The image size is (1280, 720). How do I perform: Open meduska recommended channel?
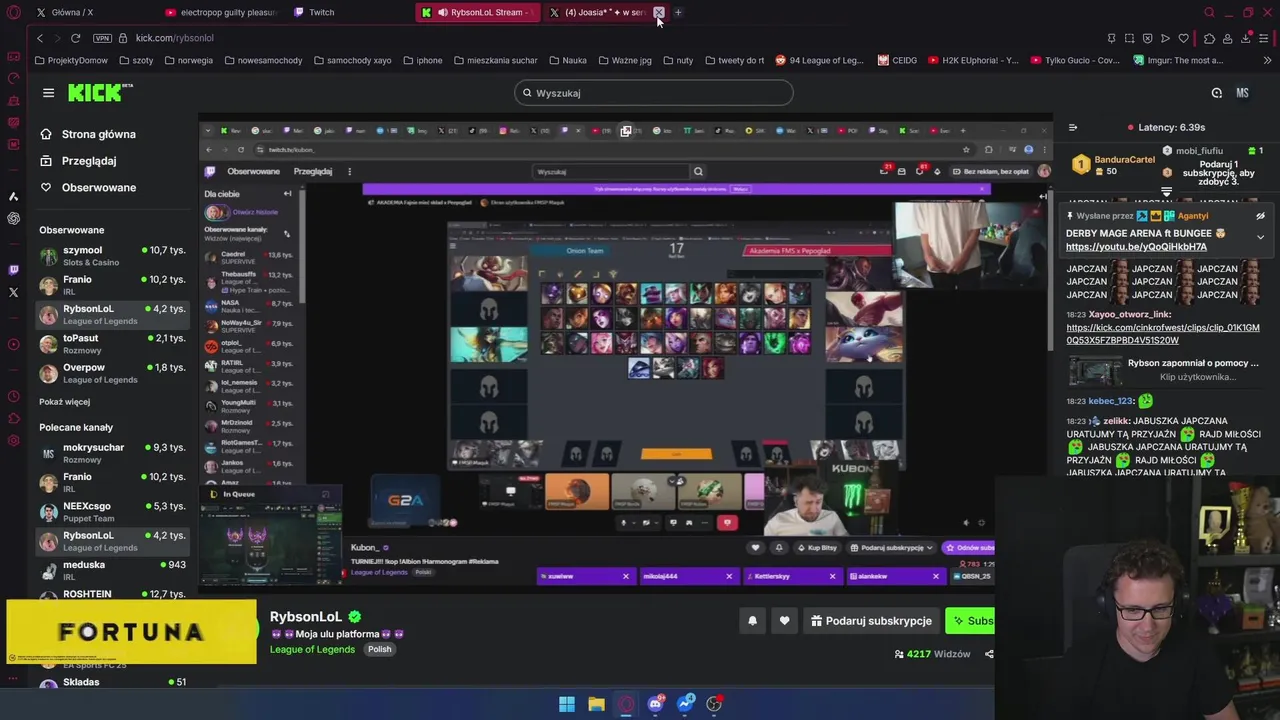point(113,570)
